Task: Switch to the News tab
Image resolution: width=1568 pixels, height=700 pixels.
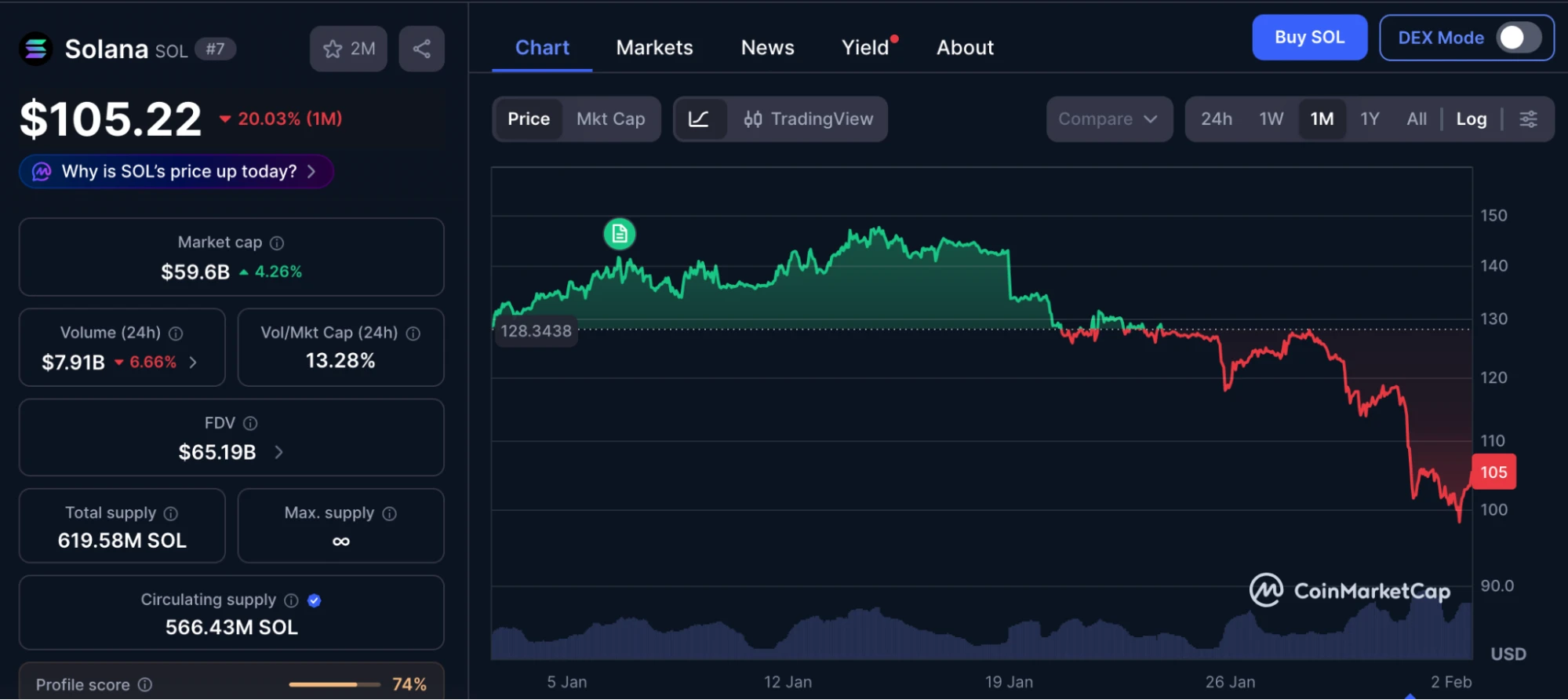Action: [767, 48]
